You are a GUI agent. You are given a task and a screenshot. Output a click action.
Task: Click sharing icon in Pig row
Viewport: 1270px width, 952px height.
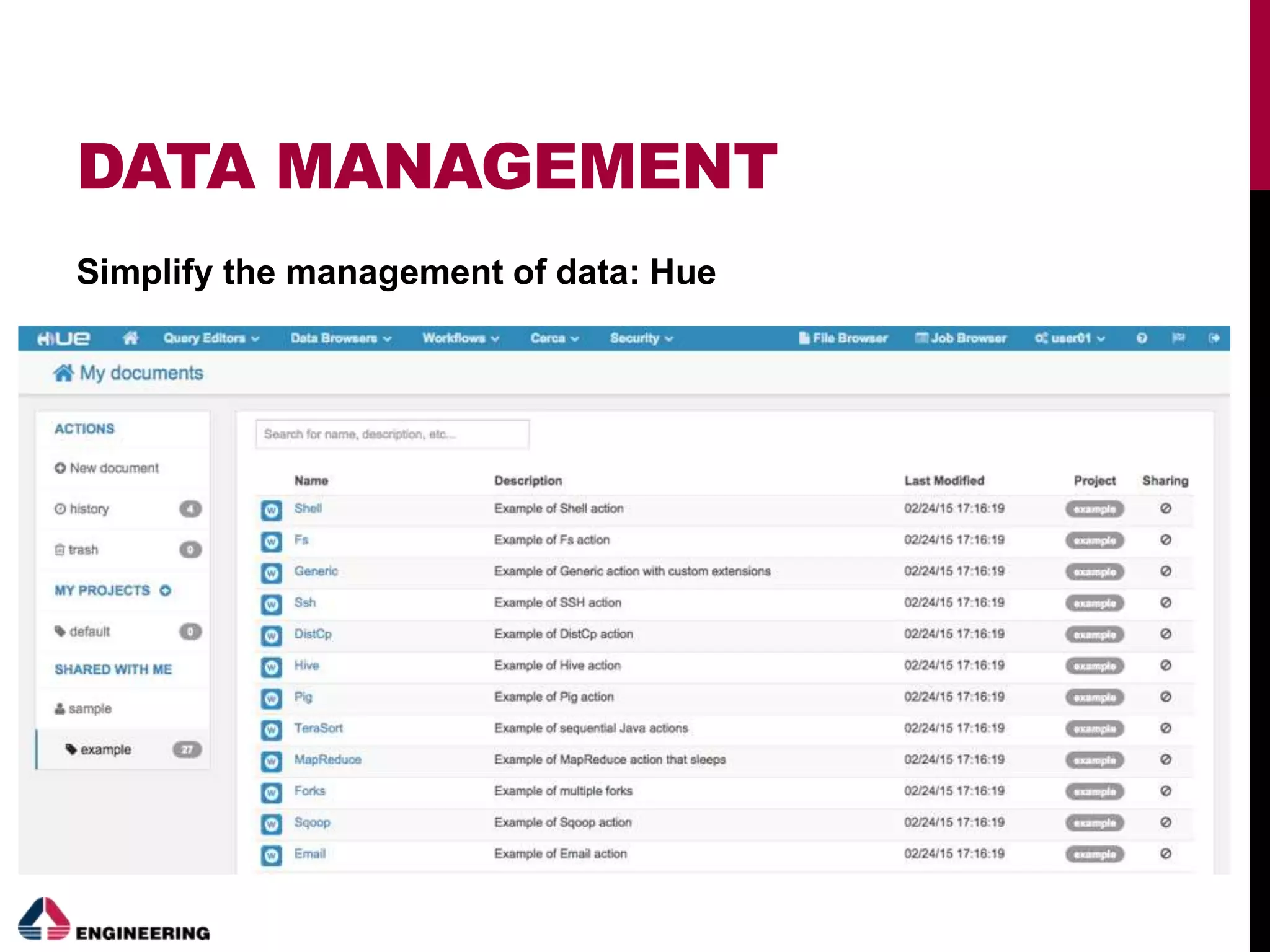pos(1166,697)
